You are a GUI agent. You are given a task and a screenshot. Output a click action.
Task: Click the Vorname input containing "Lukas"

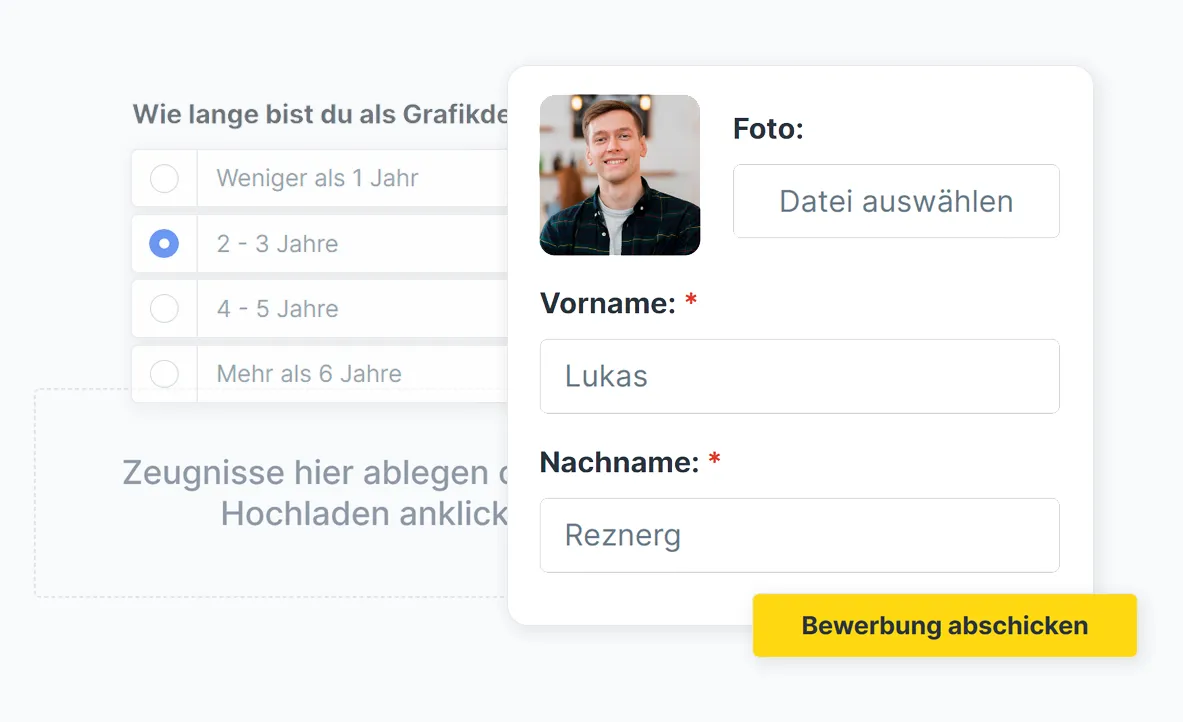pyautogui.click(x=799, y=376)
